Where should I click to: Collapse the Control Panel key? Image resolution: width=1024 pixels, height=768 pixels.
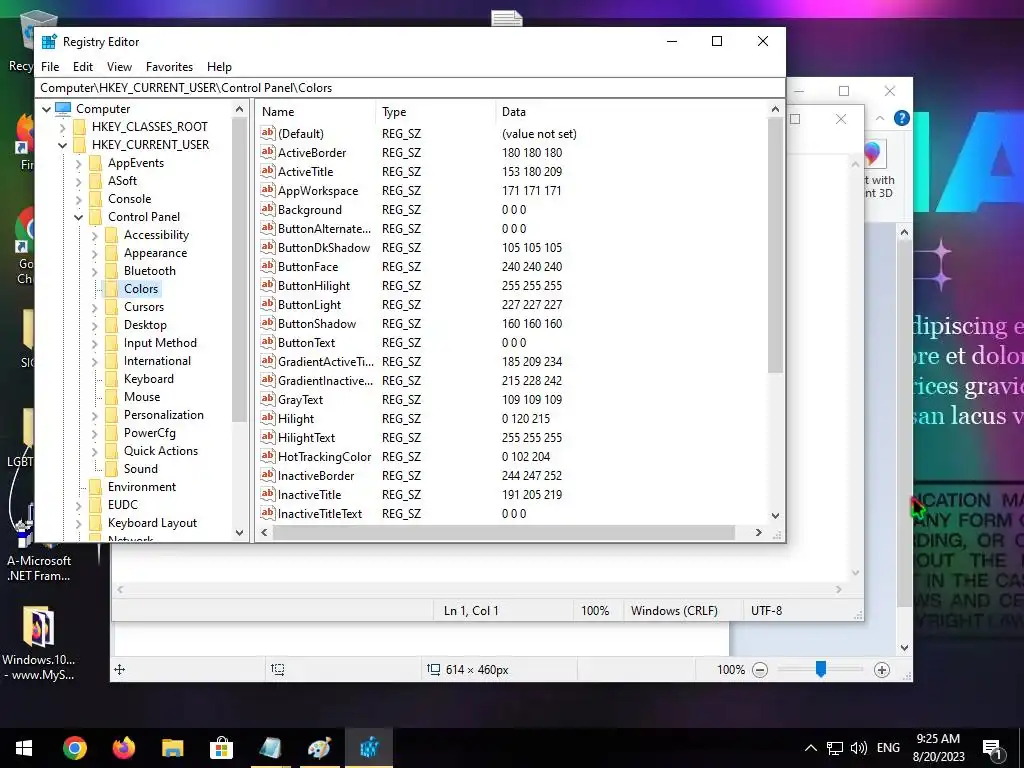pyautogui.click(x=78, y=217)
